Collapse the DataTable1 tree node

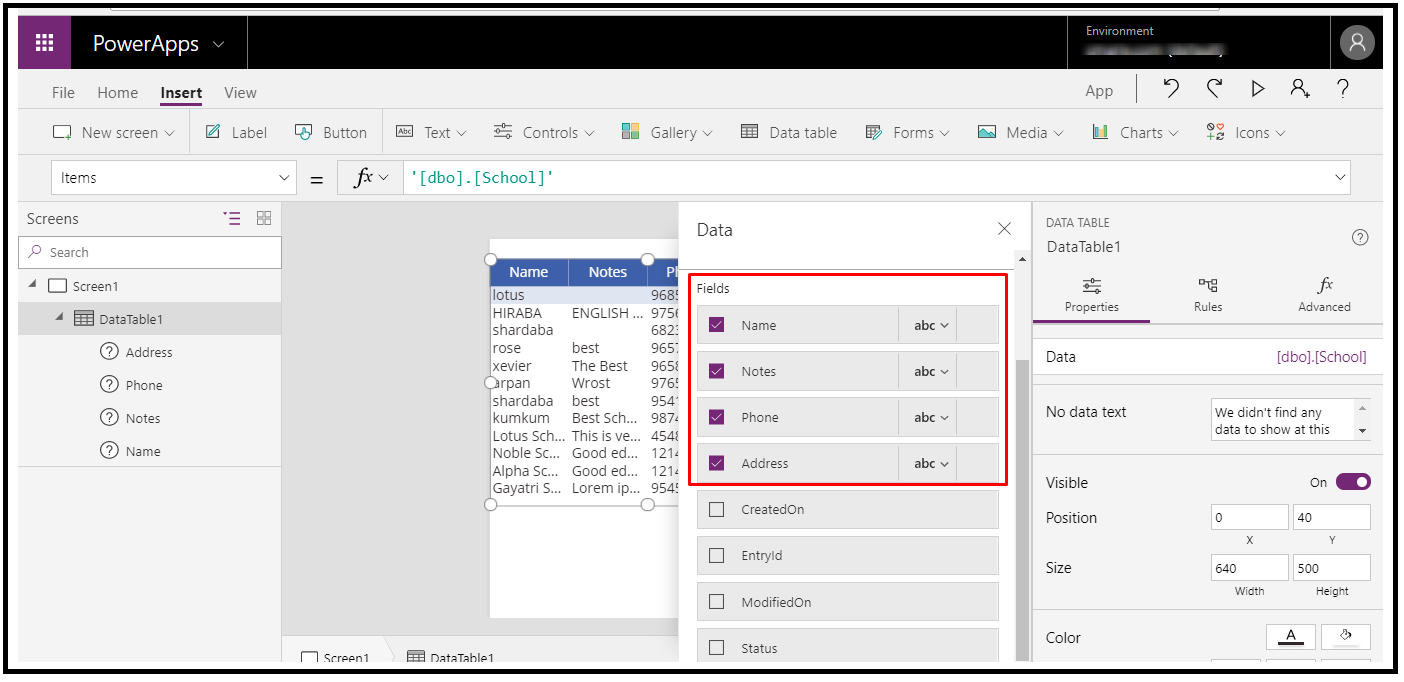58,318
